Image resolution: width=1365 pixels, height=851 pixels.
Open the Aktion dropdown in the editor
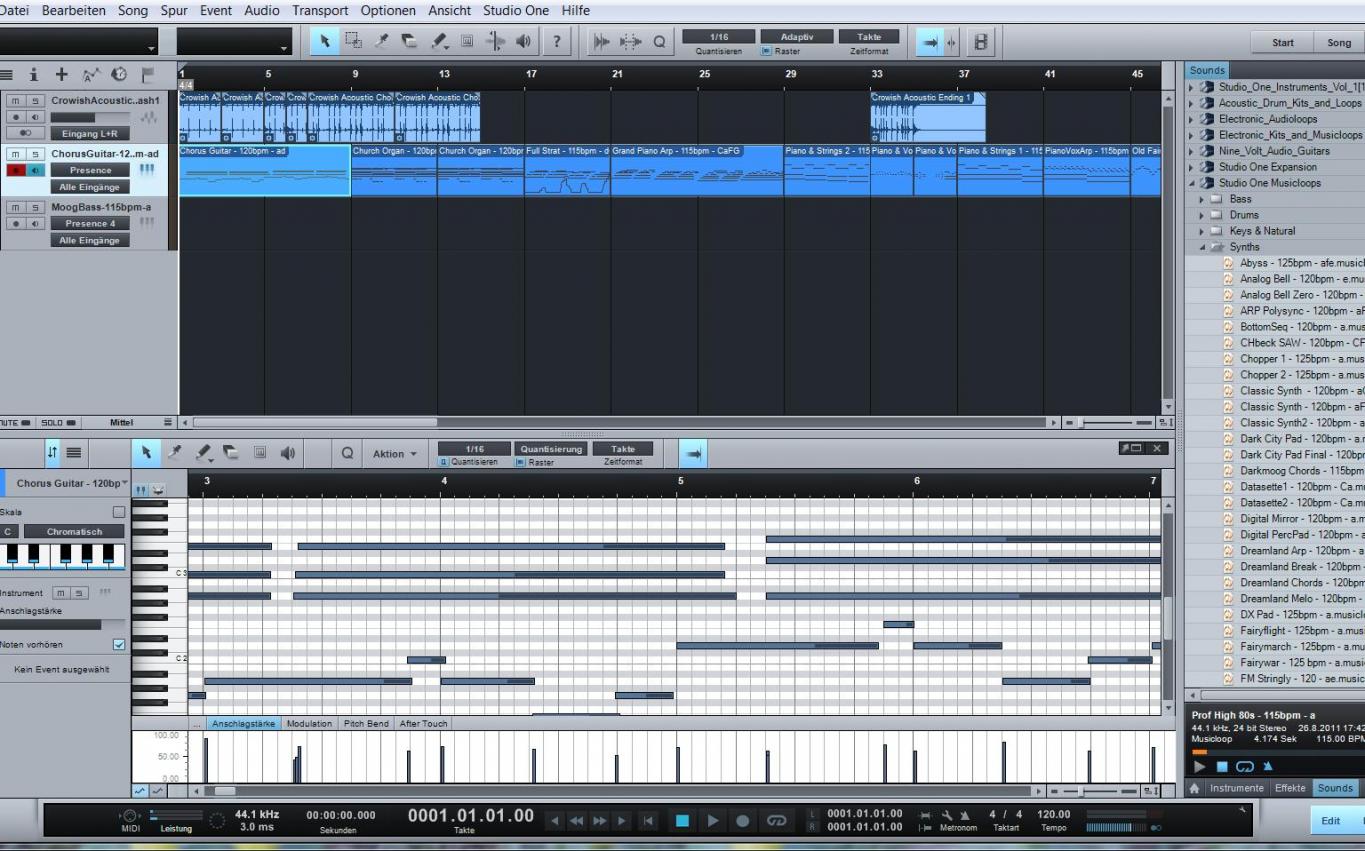394,453
